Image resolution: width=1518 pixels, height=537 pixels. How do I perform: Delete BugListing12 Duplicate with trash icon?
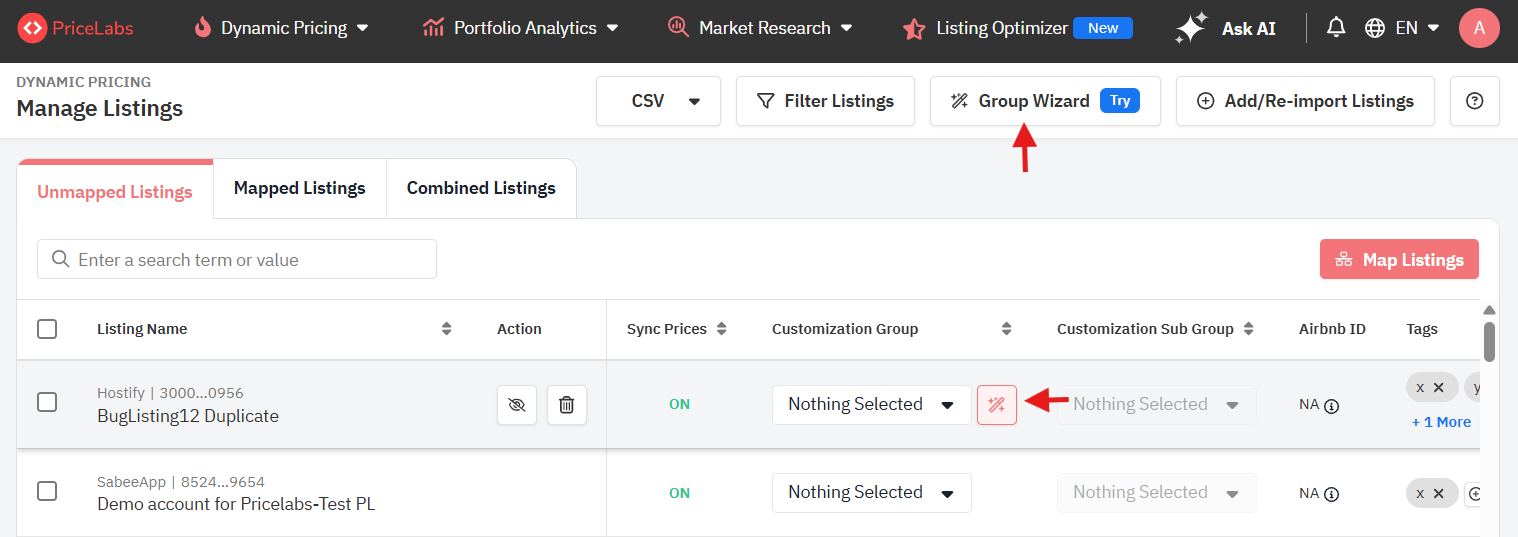pyautogui.click(x=567, y=405)
